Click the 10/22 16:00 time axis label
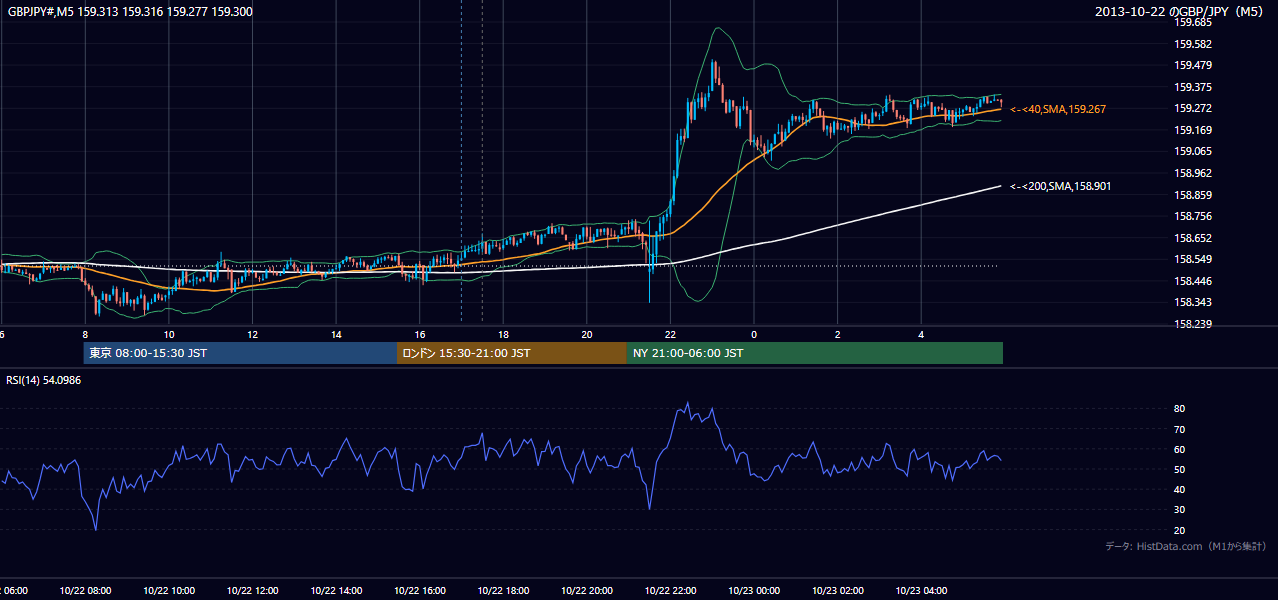The height and width of the screenshot is (600, 1278). 419,590
